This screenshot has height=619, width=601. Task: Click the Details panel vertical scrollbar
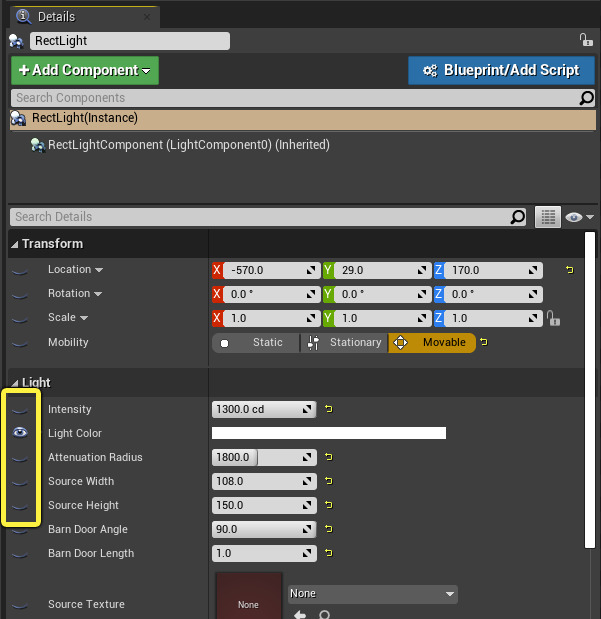point(590,390)
